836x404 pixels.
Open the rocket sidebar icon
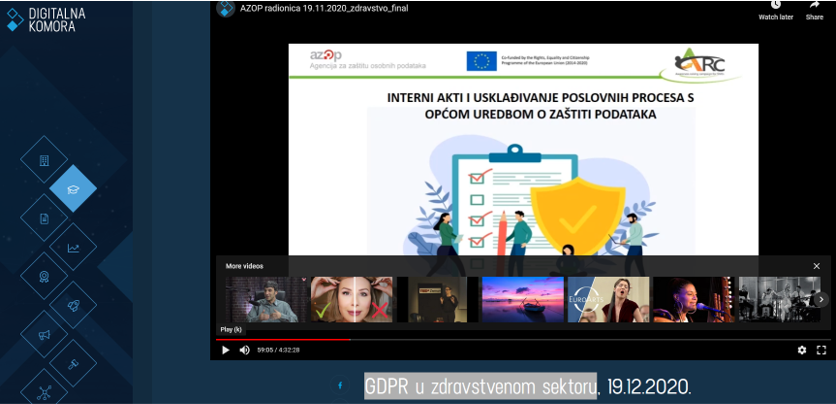click(x=73, y=305)
